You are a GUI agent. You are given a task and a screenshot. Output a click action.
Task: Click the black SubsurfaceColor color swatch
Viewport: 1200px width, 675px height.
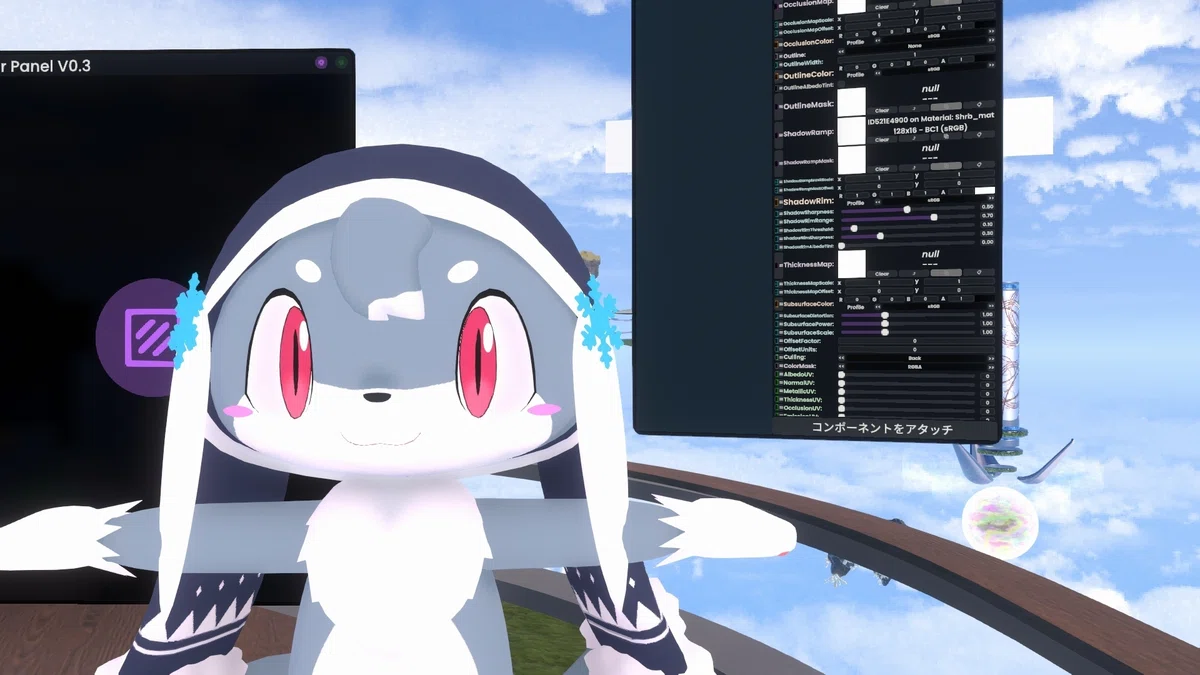click(x=984, y=298)
